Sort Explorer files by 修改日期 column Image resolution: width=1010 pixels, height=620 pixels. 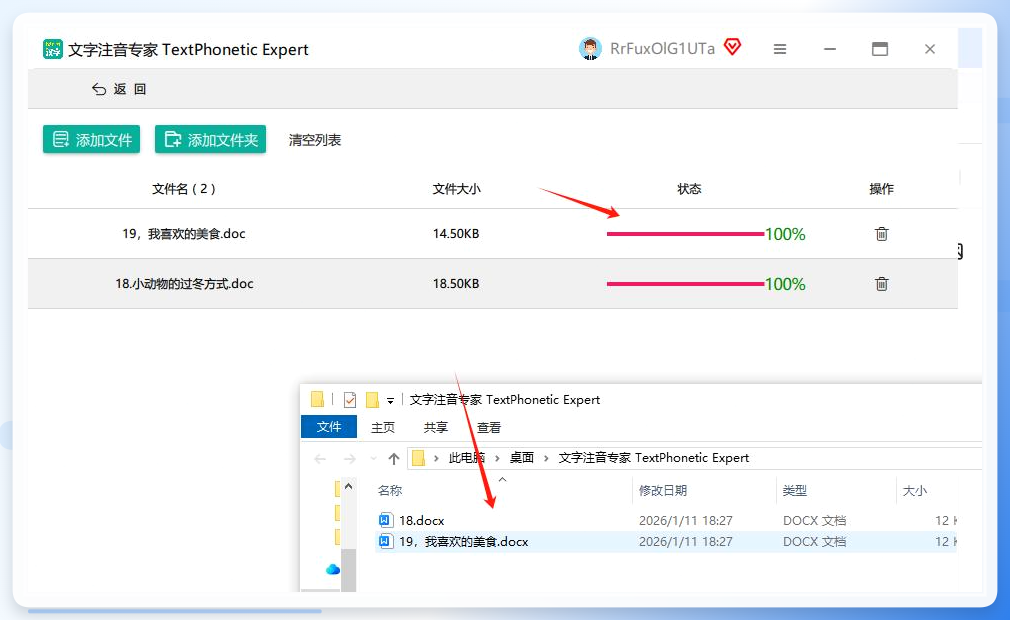pyautogui.click(x=663, y=491)
